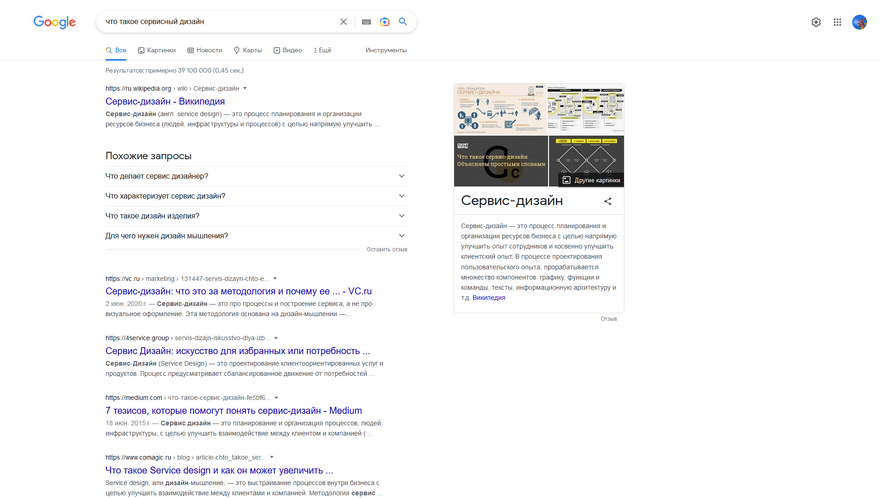
Task: Open the Ещё more options menu
Action: 323,50
